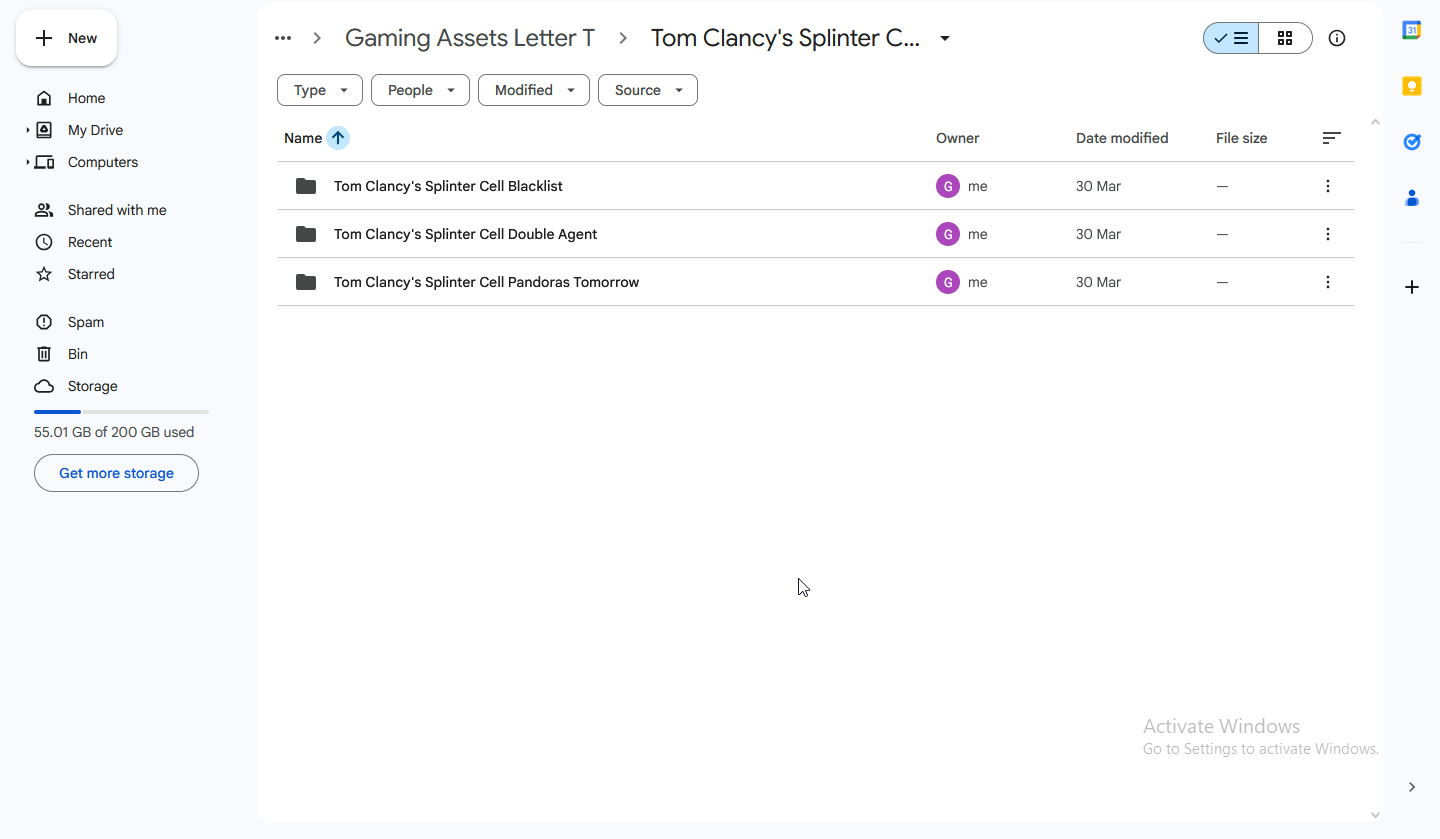The image size is (1440, 839).
Task: Hide the side panel with the chevron
Action: pos(1412,787)
